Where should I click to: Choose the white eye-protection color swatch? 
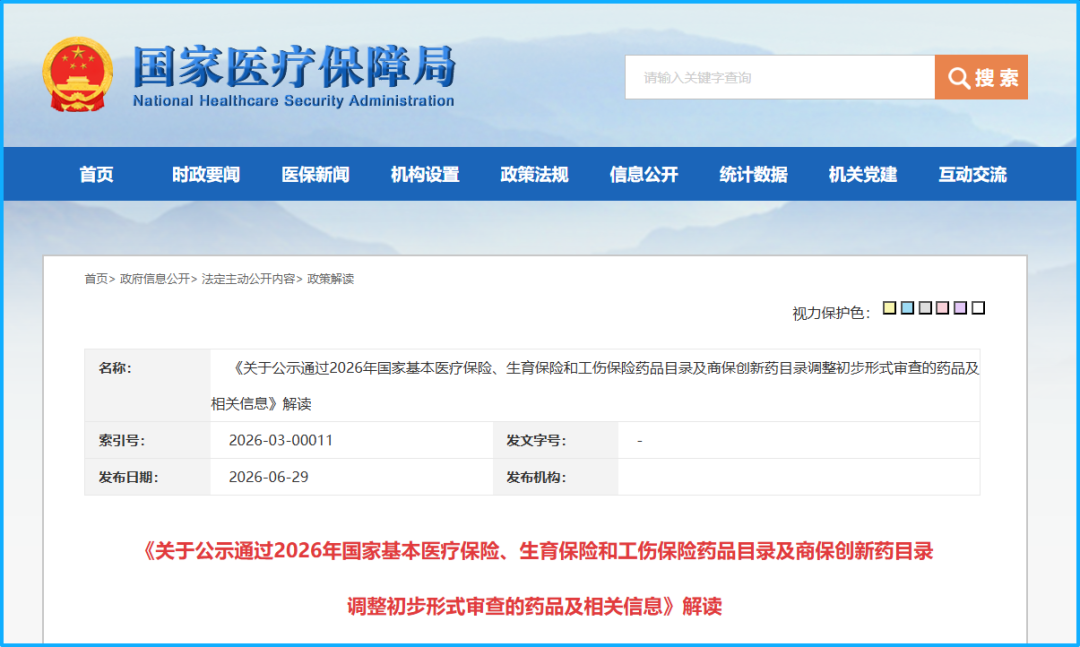[x=978, y=308]
